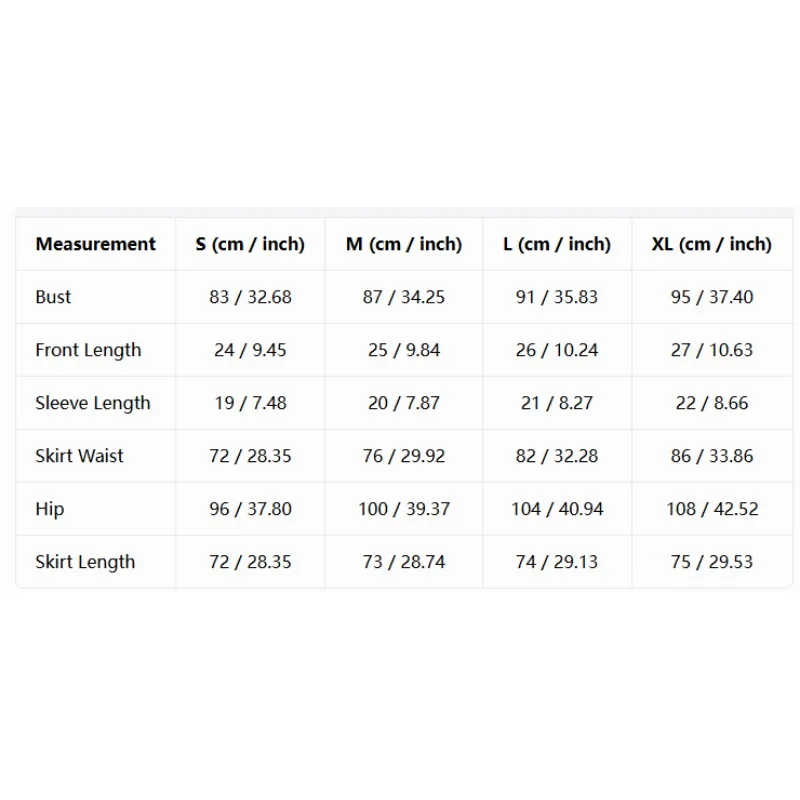The height and width of the screenshot is (800, 800).
Task: Click the Sleeve Length row label
Action: [93, 403]
